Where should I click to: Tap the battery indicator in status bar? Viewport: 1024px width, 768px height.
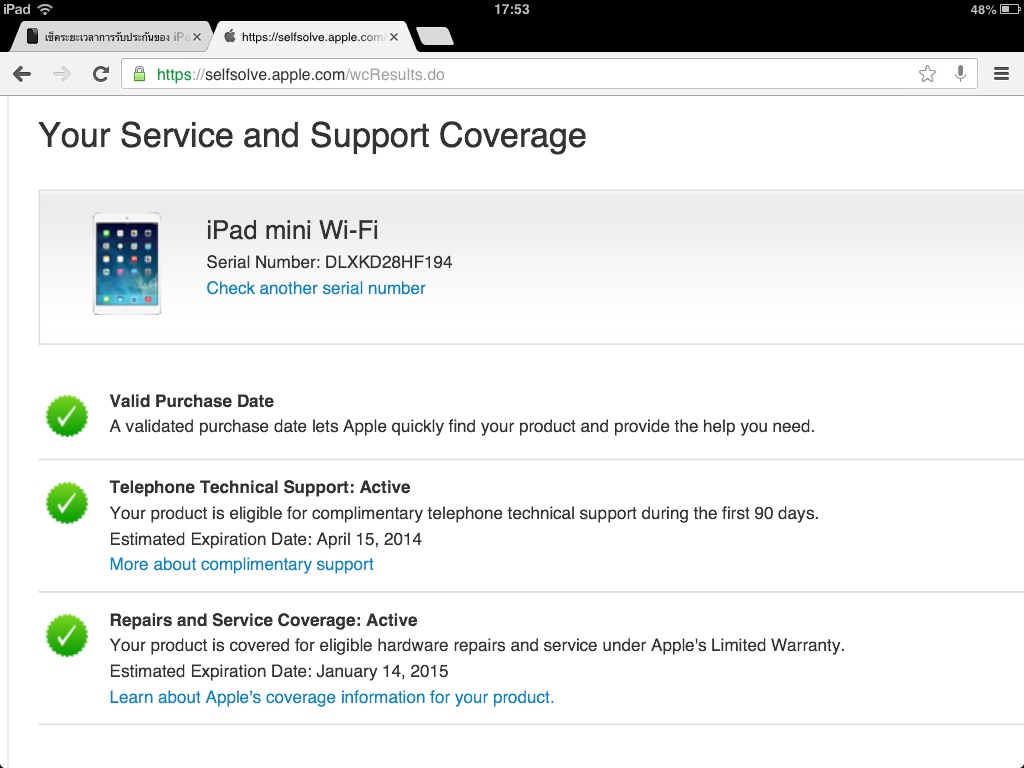pos(1010,9)
